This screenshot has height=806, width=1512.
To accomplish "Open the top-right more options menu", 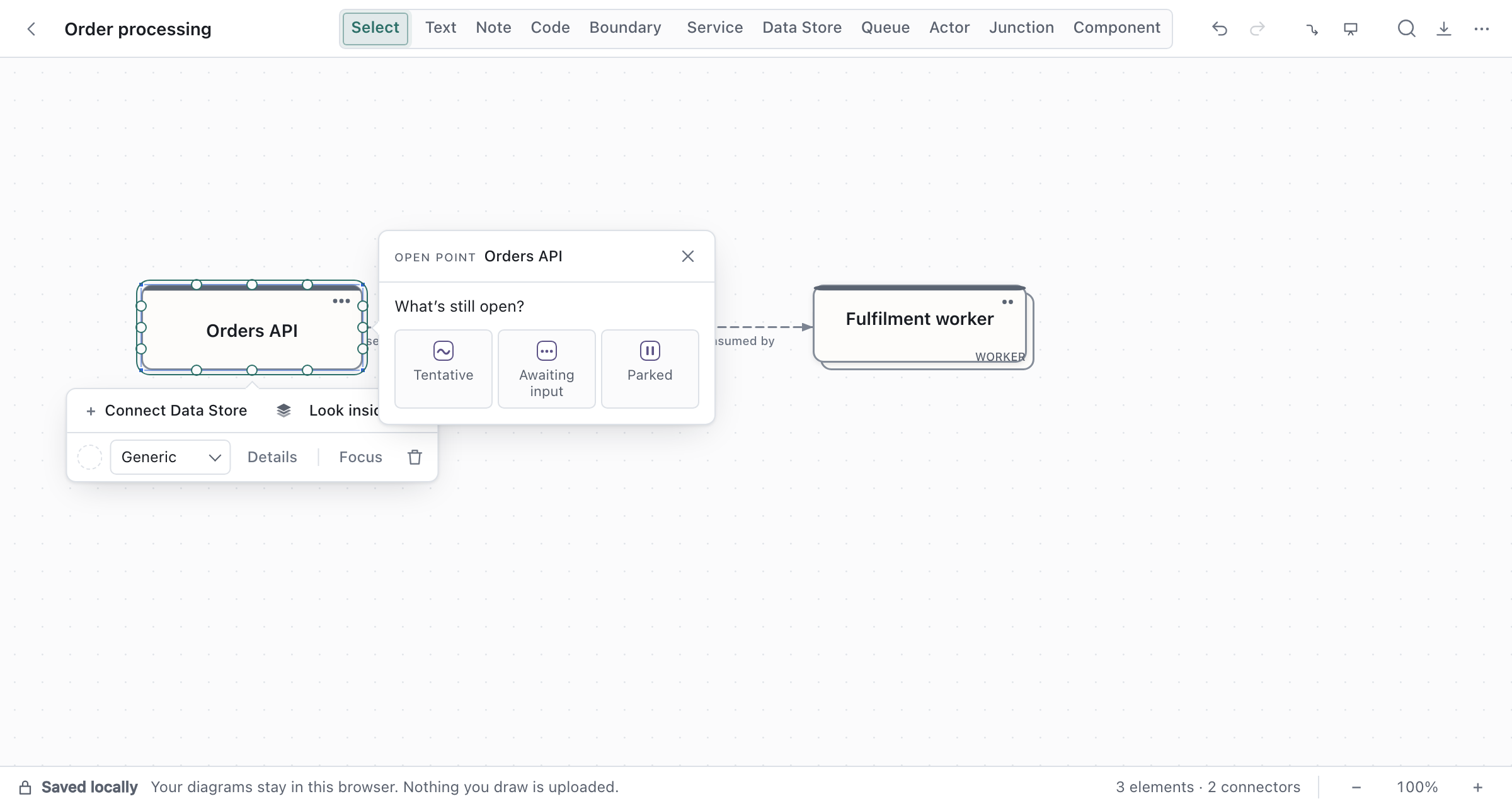I will coord(1481,29).
